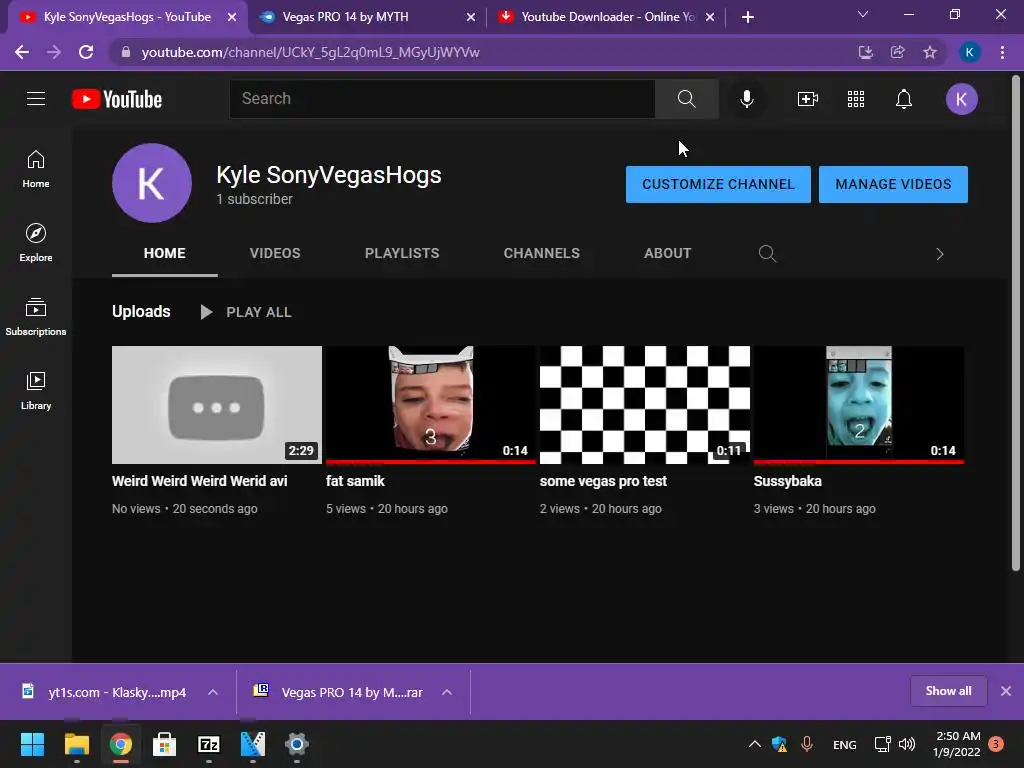Viewport: 1024px width, 768px height.
Task: Click the search magnifier button
Action: tap(686, 99)
